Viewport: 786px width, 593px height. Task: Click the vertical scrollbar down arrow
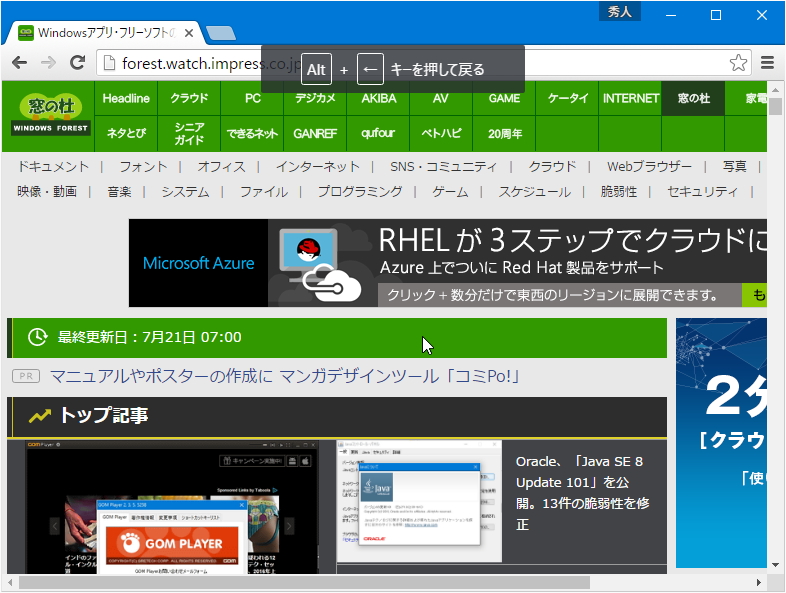pos(775,564)
